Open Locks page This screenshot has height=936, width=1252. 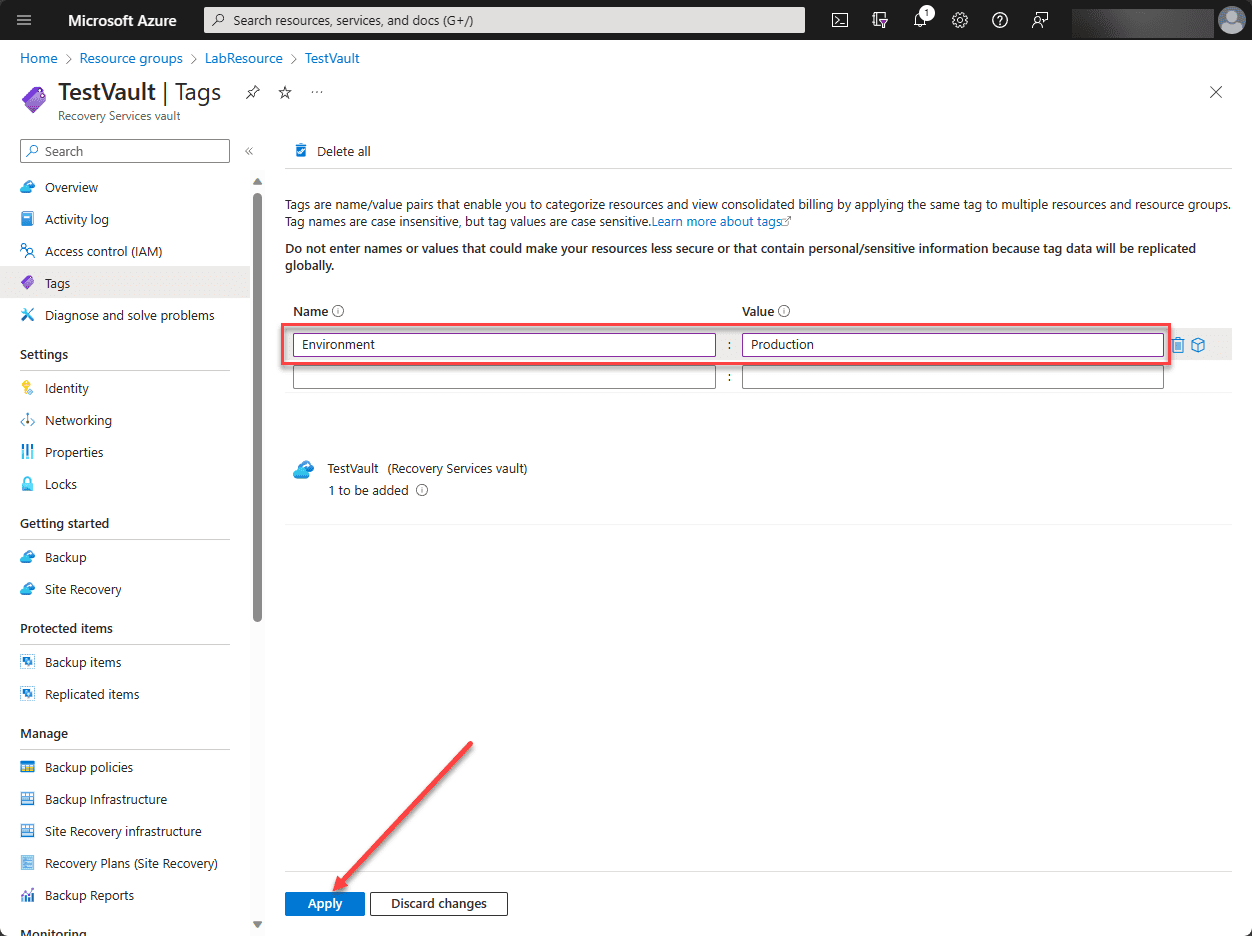coord(61,484)
